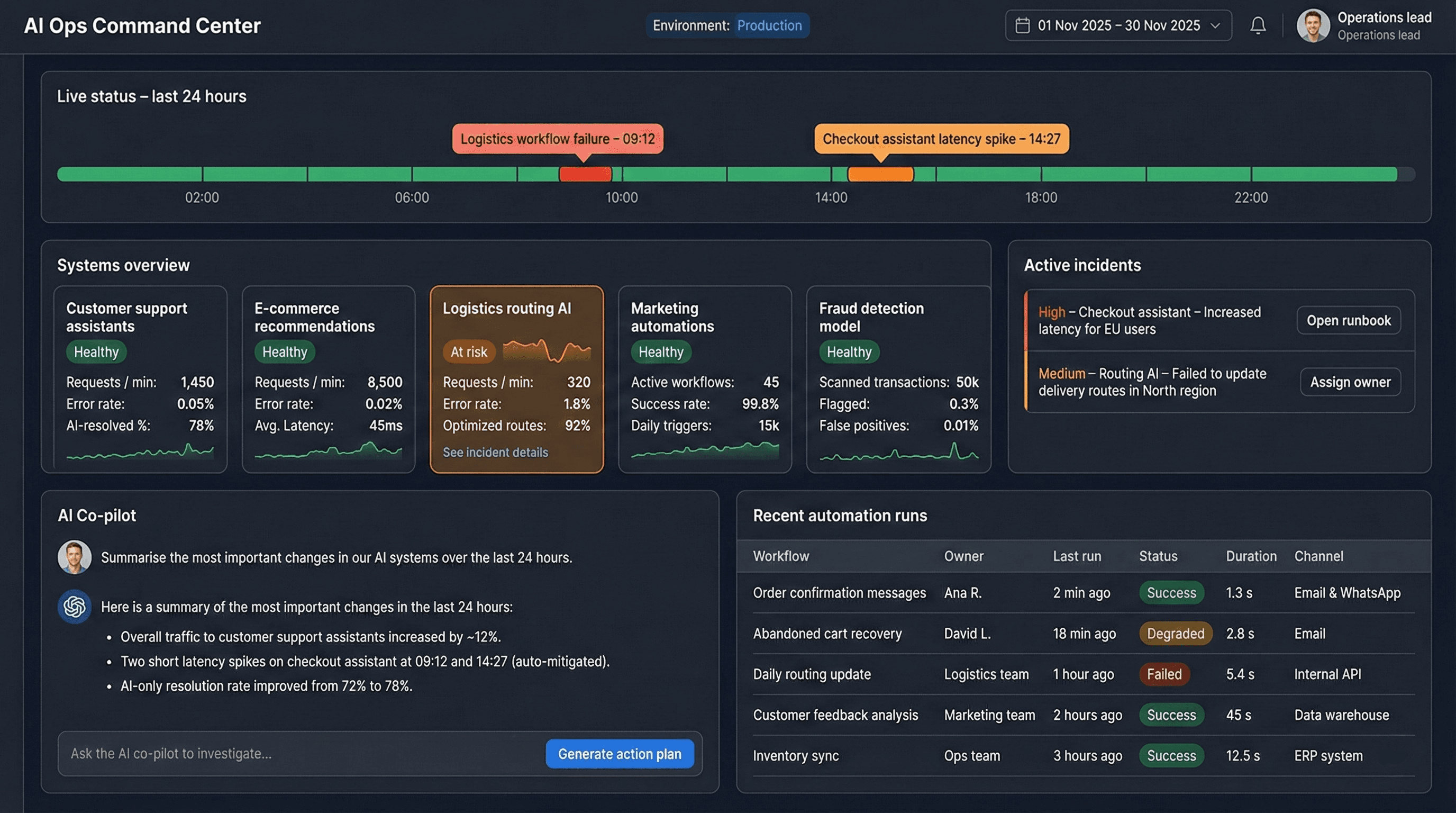
Task: Sort by the Status column header
Action: [x=1158, y=556]
